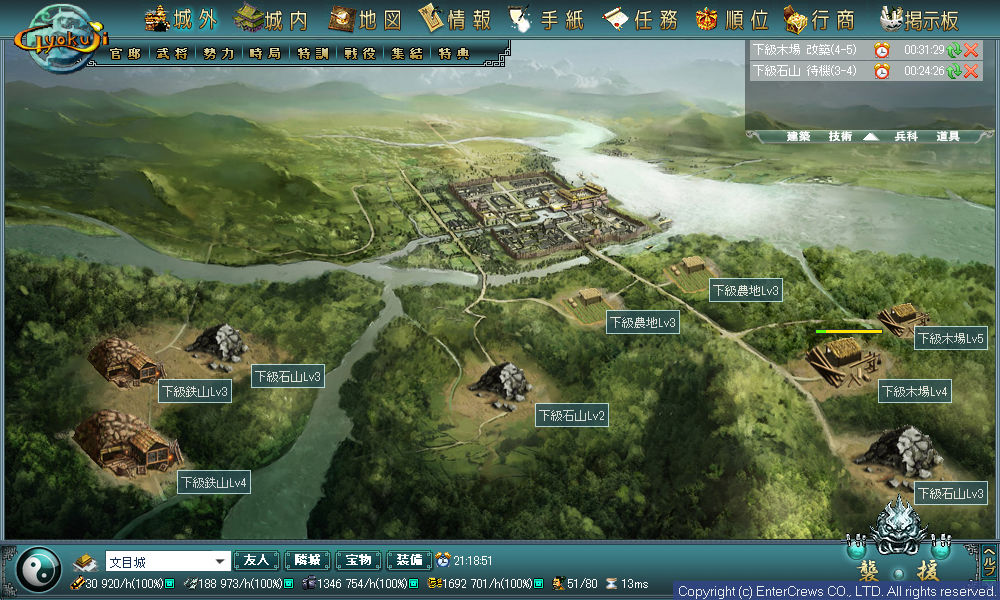The image size is (1000, 600).
Task: Switch queue panel to 兵科 tab
Action: 906,136
